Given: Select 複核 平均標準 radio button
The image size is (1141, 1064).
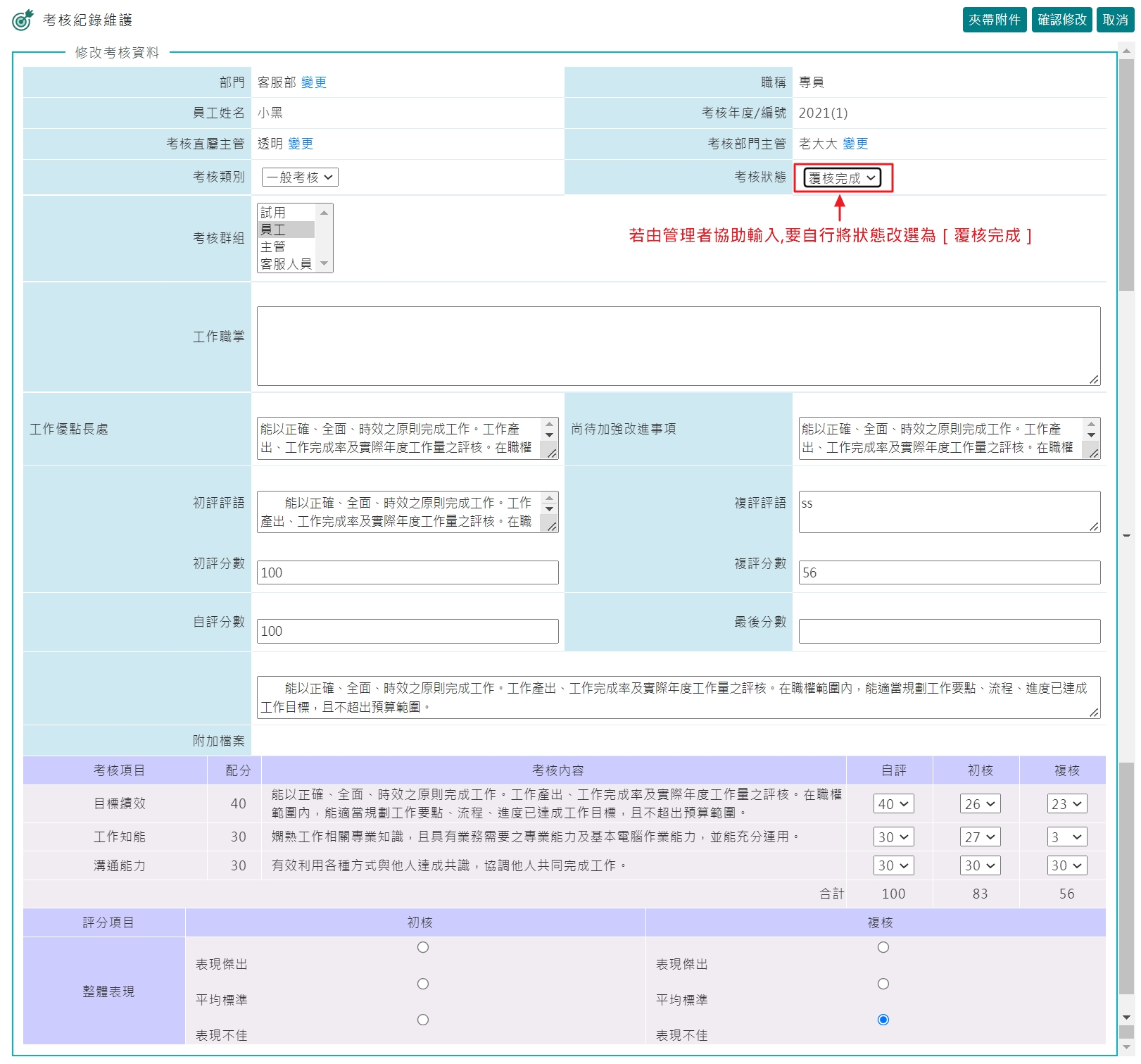Looking at the screenshot, I should (883, 984).
